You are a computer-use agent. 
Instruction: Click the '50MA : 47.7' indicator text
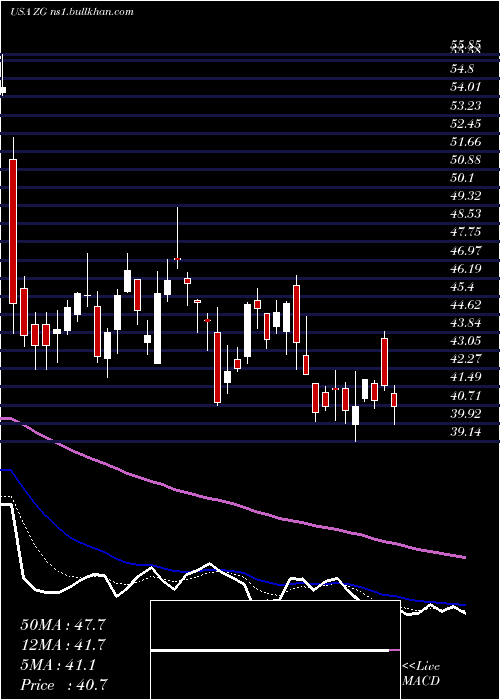(x=63, y=625)
